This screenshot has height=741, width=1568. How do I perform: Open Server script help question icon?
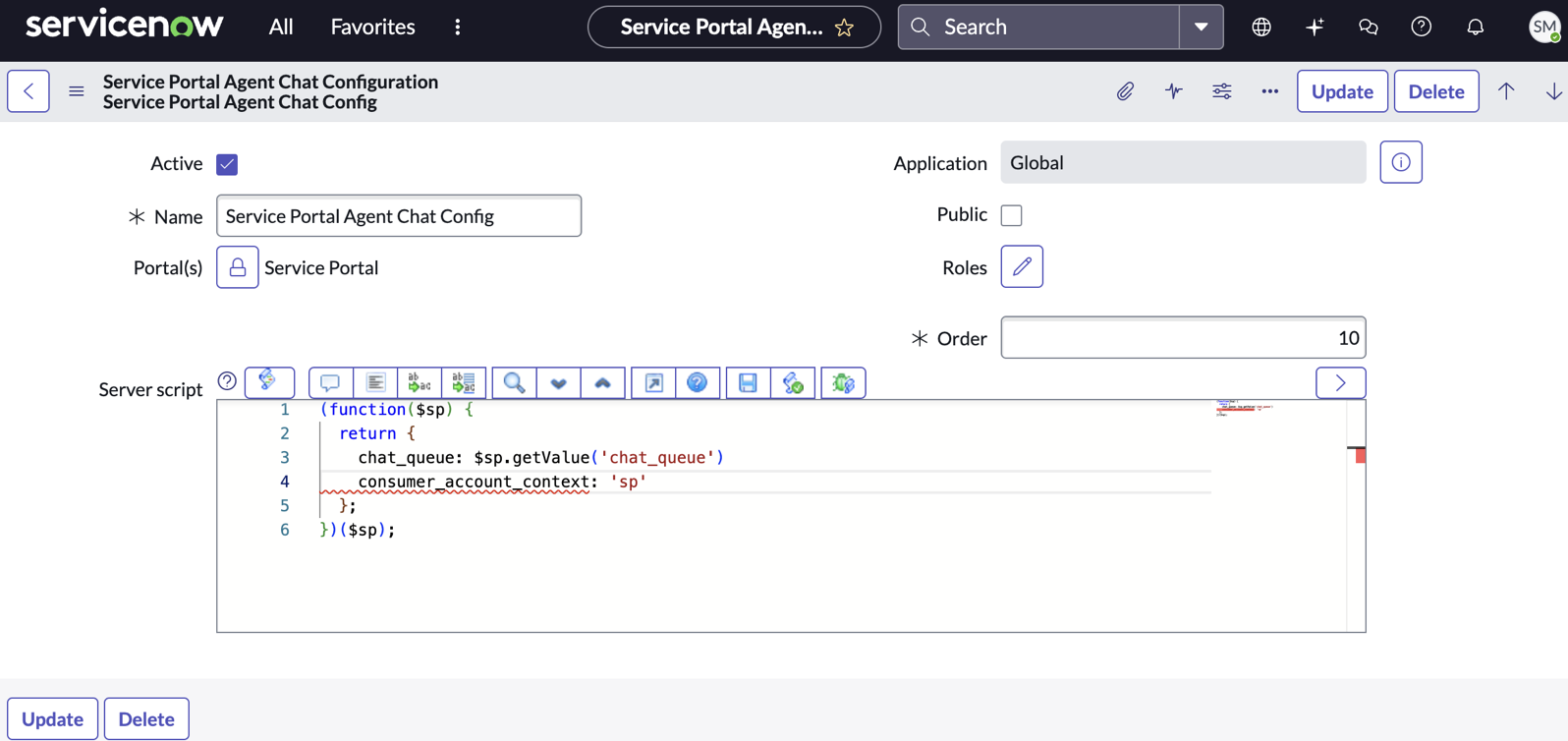point(227,381)
